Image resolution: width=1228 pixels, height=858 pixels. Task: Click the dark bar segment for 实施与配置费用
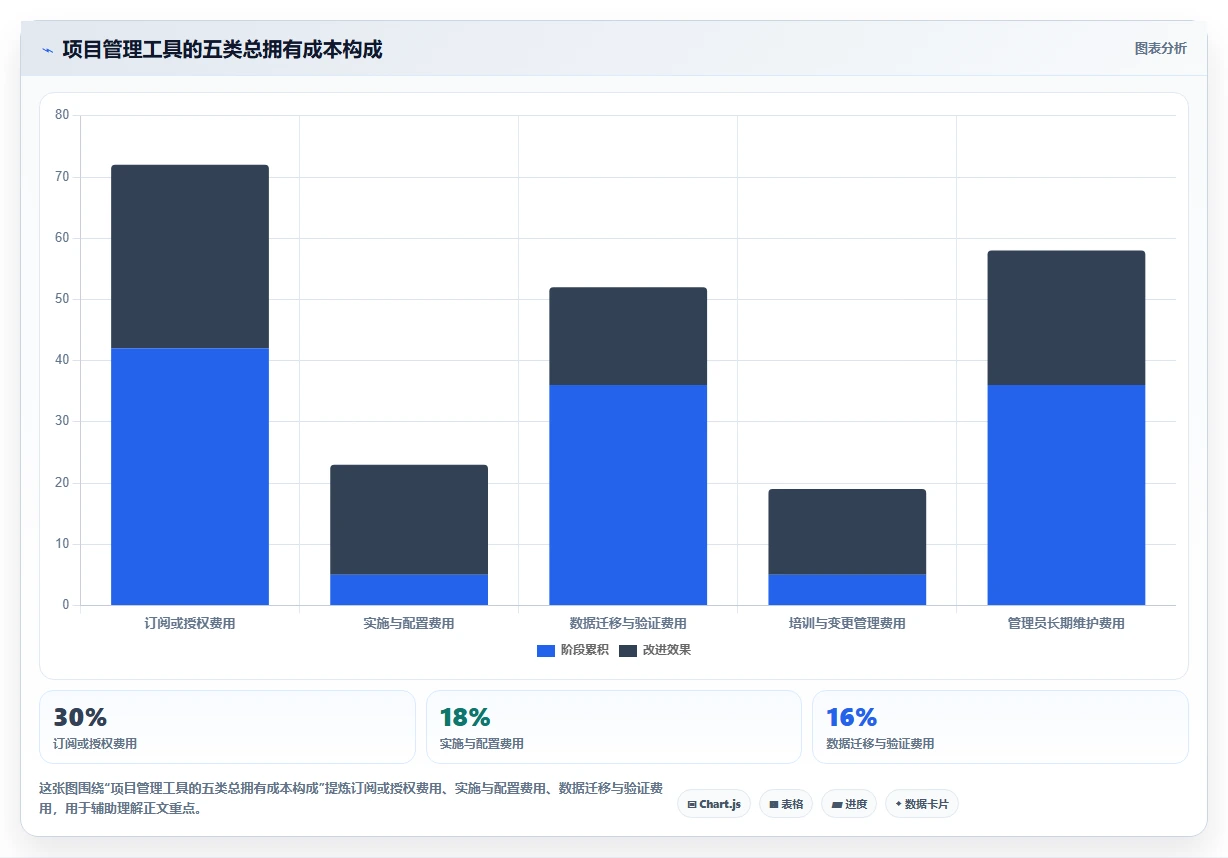tap(409, 520)
